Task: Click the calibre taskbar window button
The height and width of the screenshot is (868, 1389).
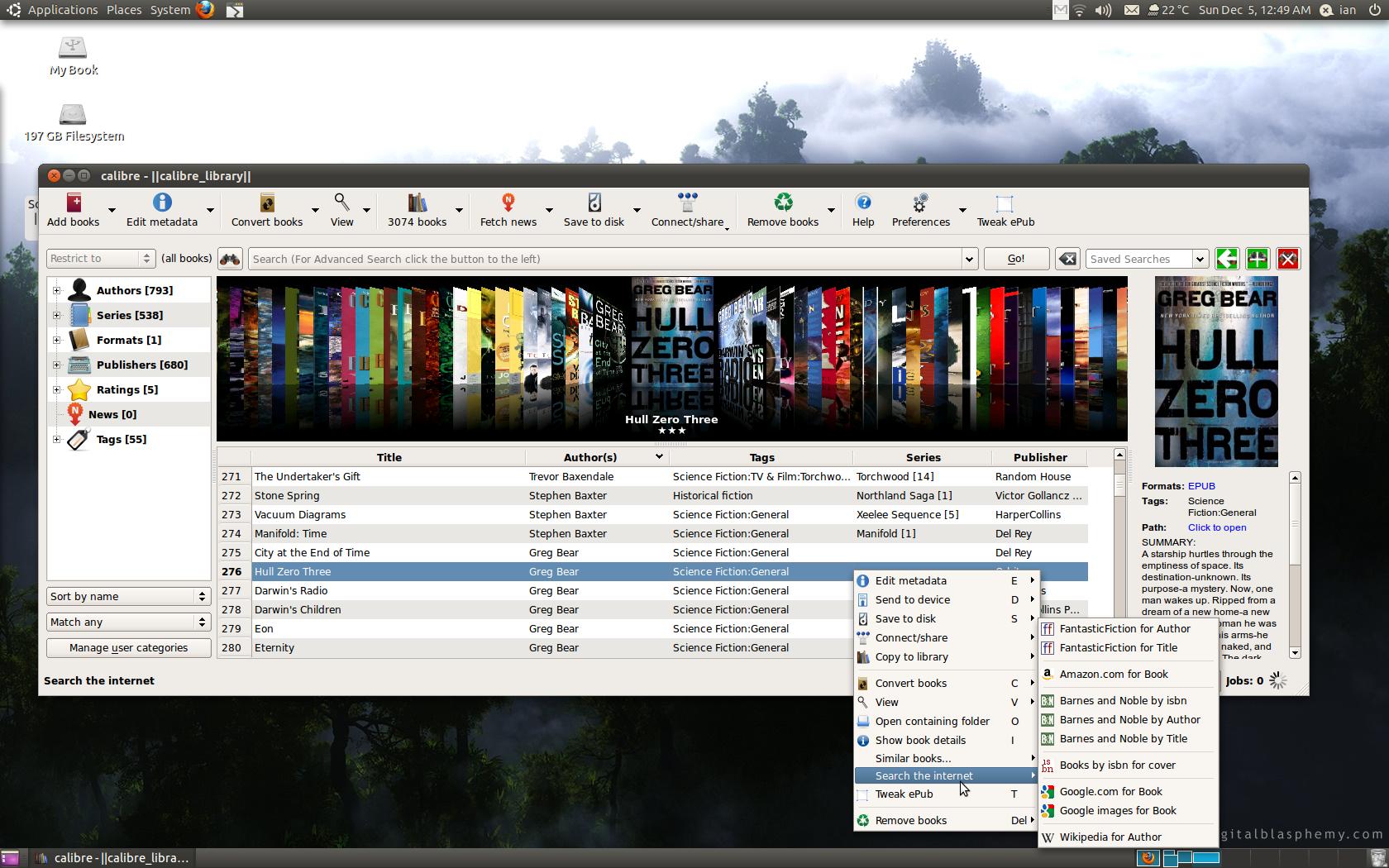Action: tap(113, 857)
